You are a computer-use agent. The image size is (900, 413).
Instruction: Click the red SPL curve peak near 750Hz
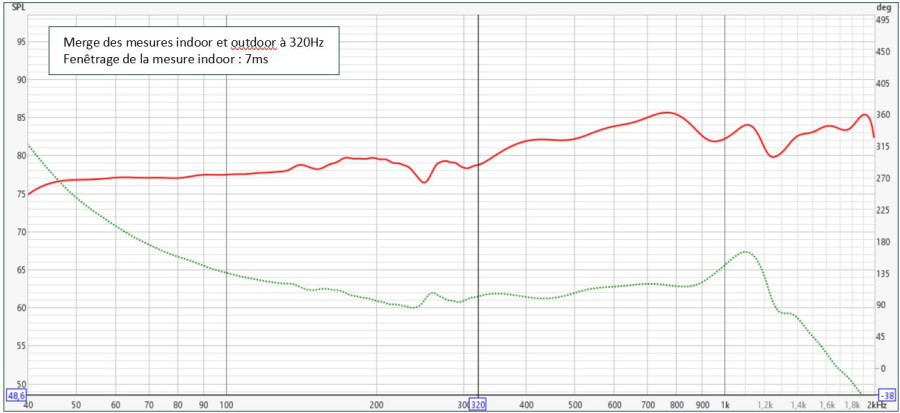pyautogui.click(x=668, y=113)
